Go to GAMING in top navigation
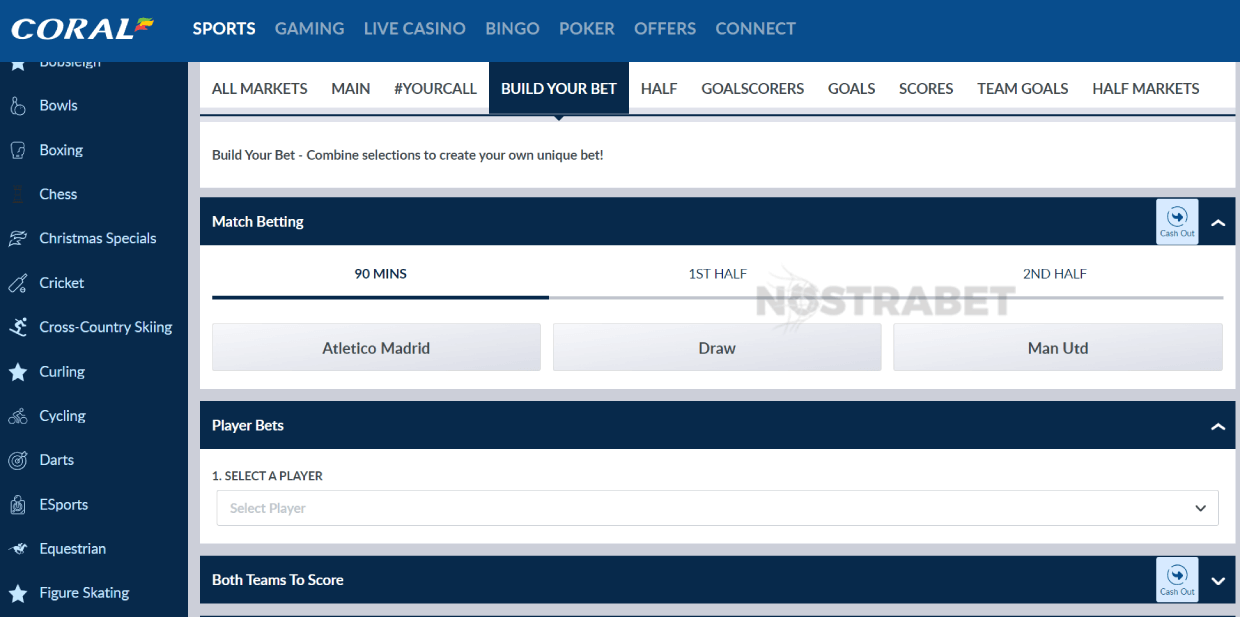 310,28
